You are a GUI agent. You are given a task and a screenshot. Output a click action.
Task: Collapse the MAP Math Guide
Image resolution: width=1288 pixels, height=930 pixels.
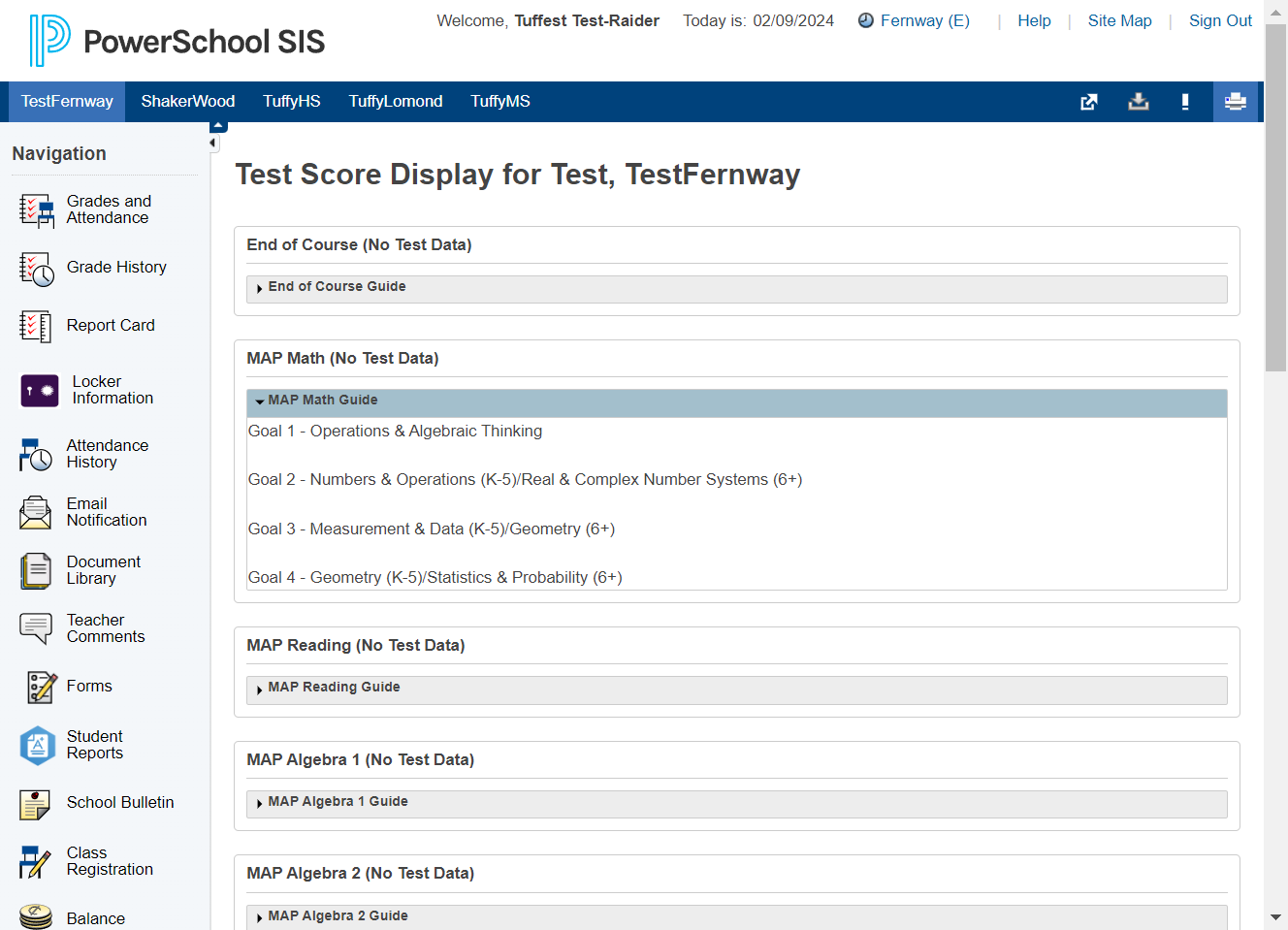pyautogui.click(x=736, y=401)
